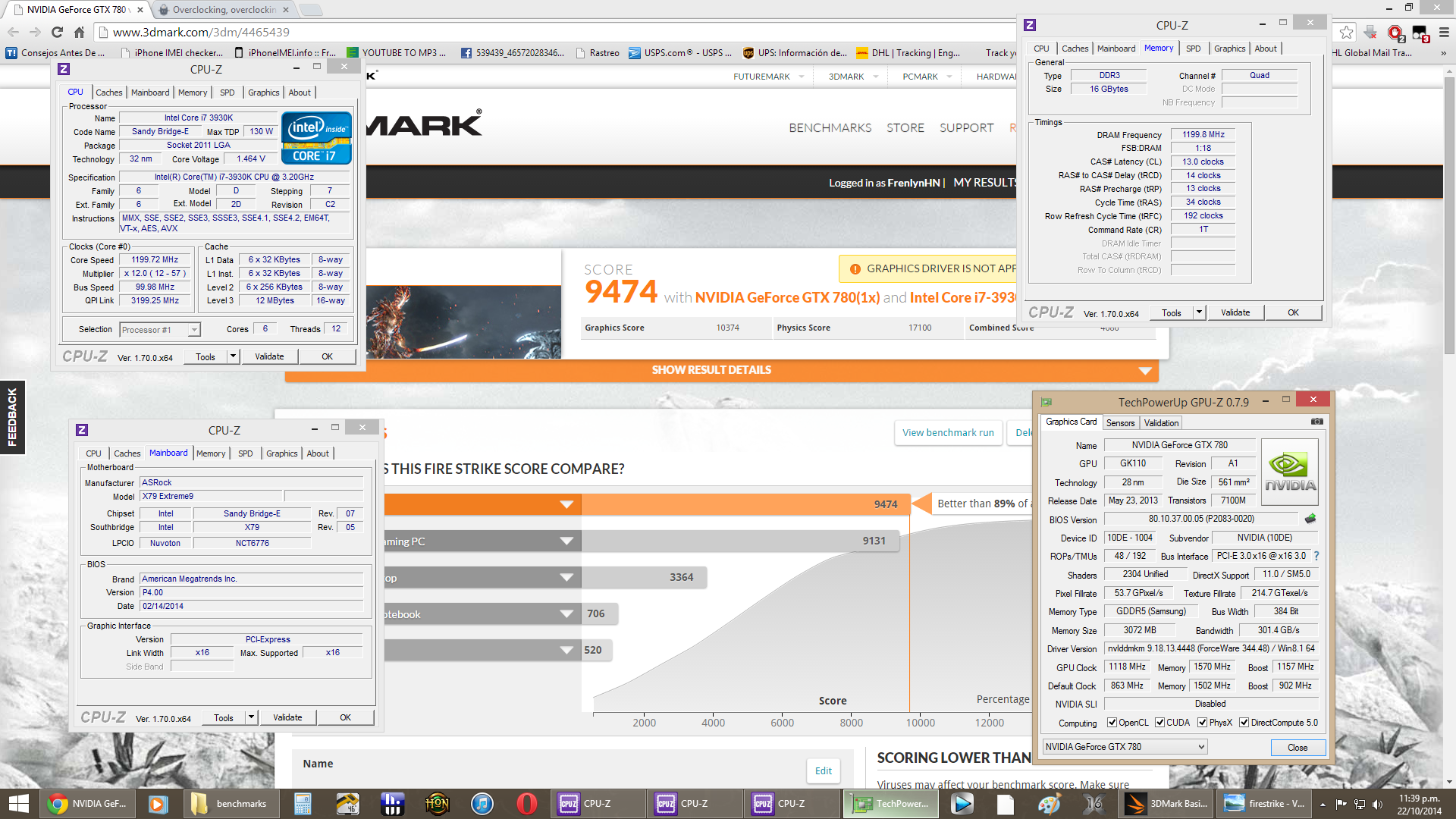Open the SUPPORT link on 3DMark
The height and width of the screenshot is (819, 1456).
(x=966, y=128)
